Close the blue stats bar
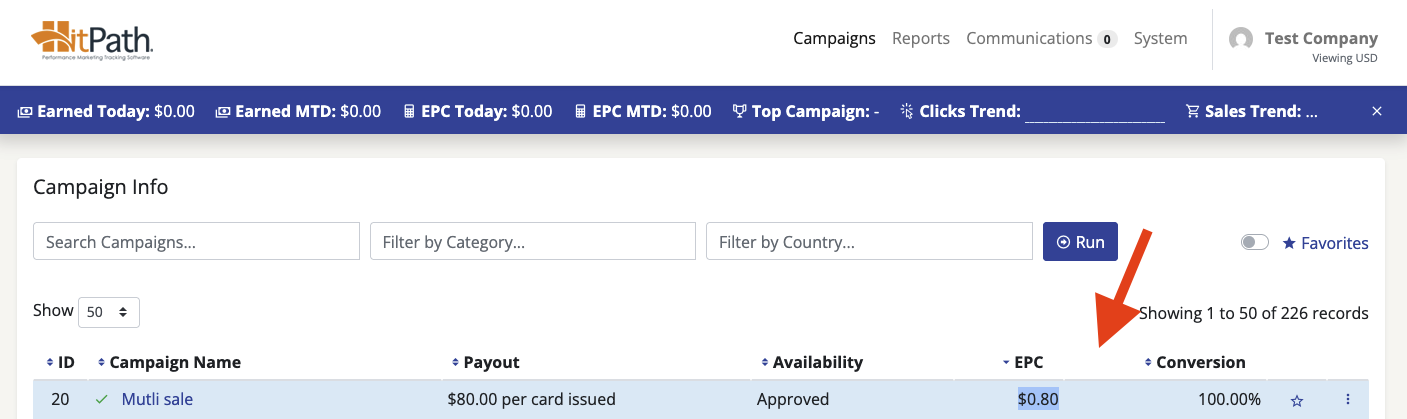The width and height of the screenshot is (1407, 419). pyautogui.click(x=1377, y=111)
